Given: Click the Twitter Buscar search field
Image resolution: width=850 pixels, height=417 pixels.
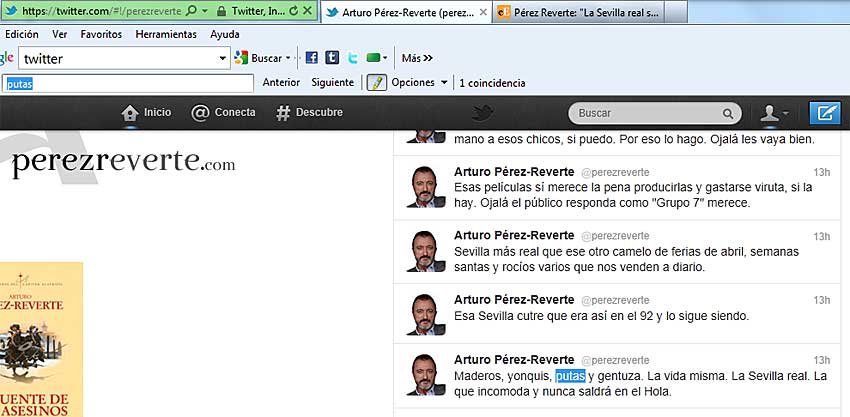Looking at the screenshot, I should coord(650,113).
